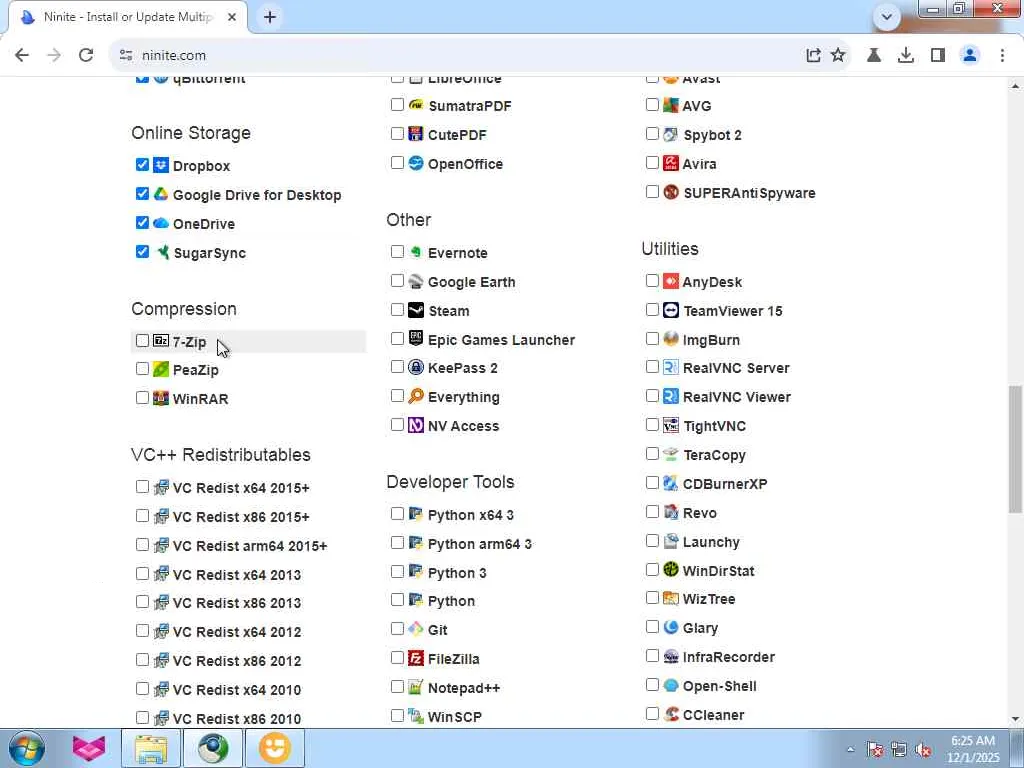
Task: Click the Google Earth icon
Action: (x=416, y=281)
